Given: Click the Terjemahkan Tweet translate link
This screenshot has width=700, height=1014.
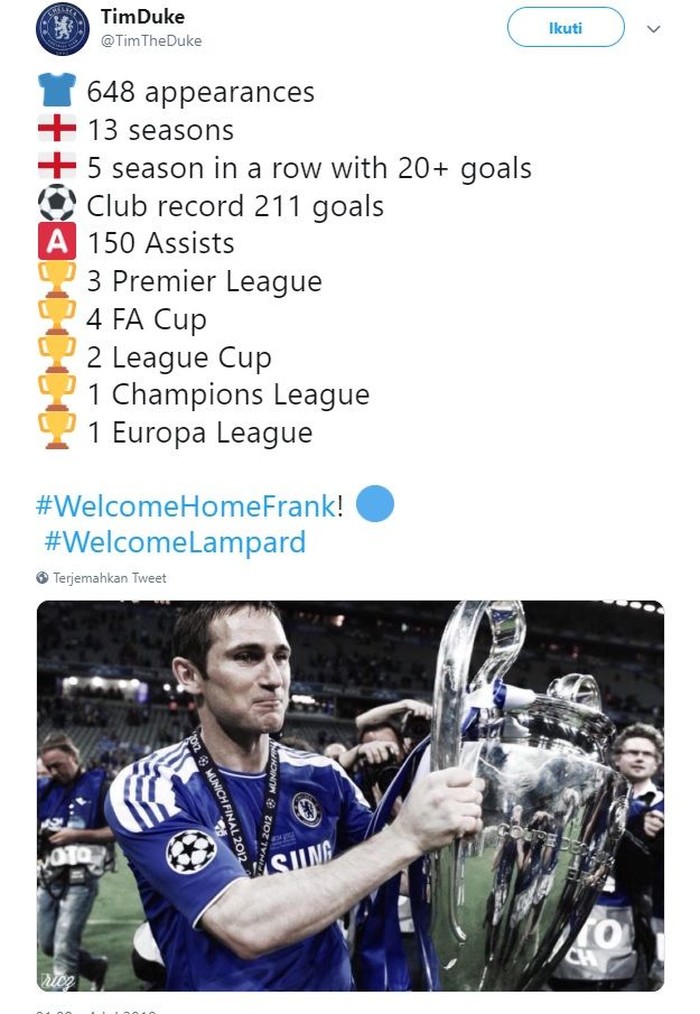Looking at the screenshot, I should click(110, 578).
